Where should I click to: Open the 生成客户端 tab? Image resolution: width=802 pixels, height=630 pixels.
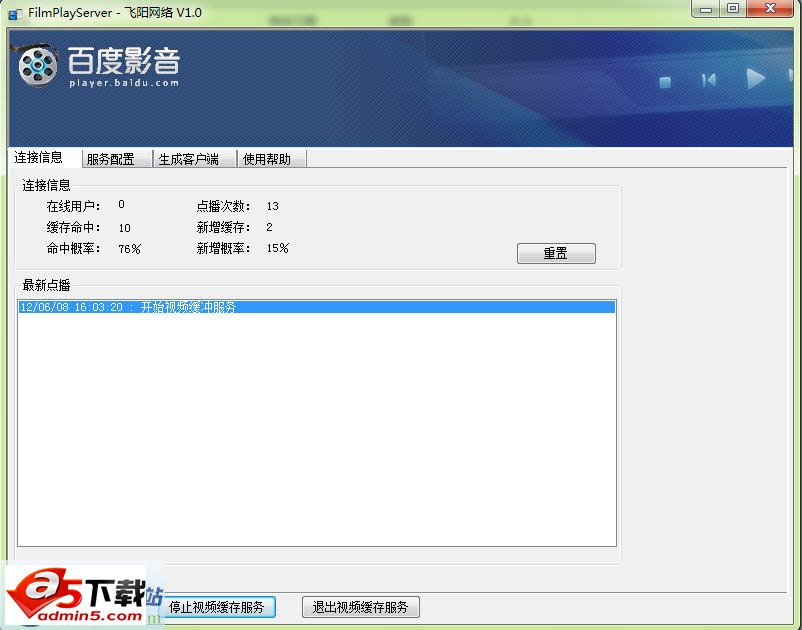tap(192, 158)
